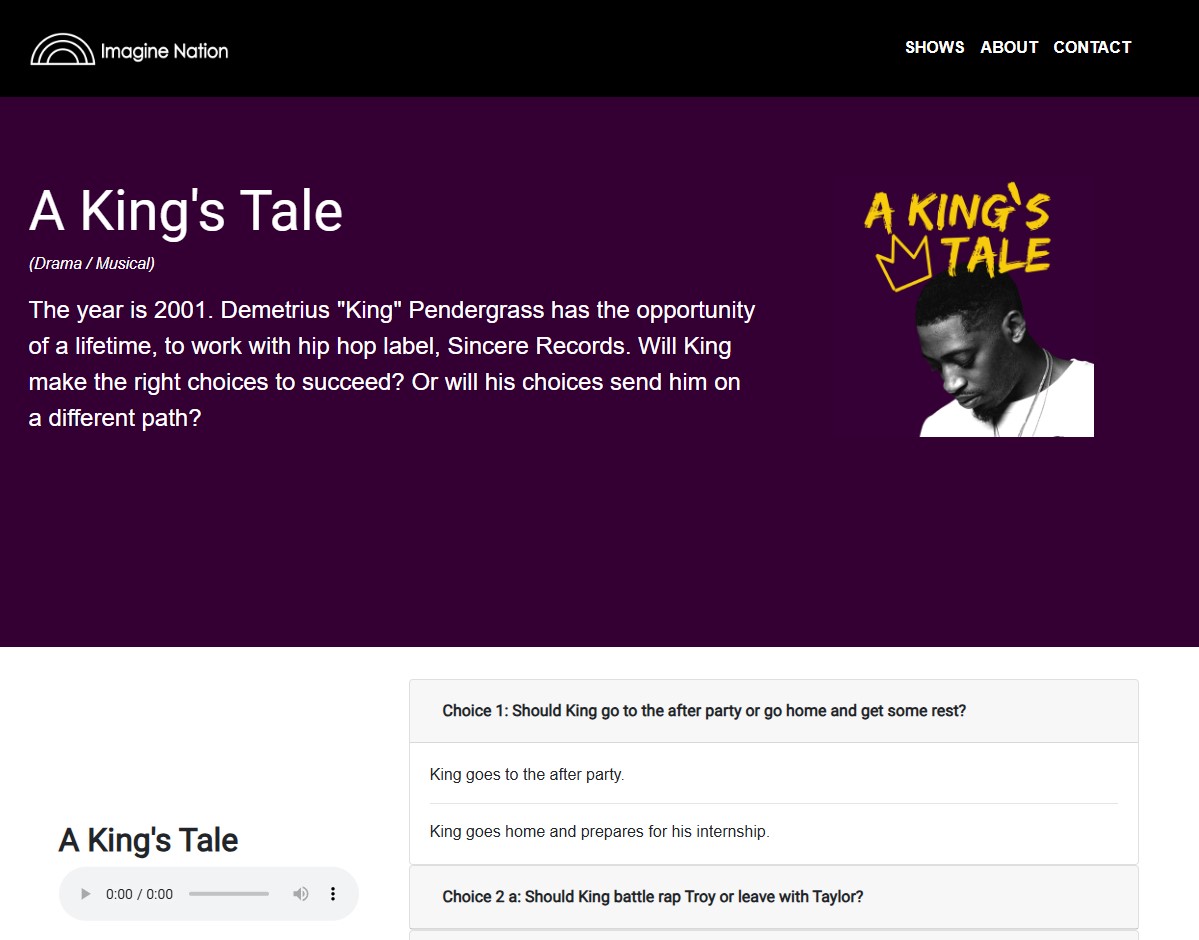Open the audio player three-dot options menu
This screenshot has width=1199, height=940.
coord(333,894)
